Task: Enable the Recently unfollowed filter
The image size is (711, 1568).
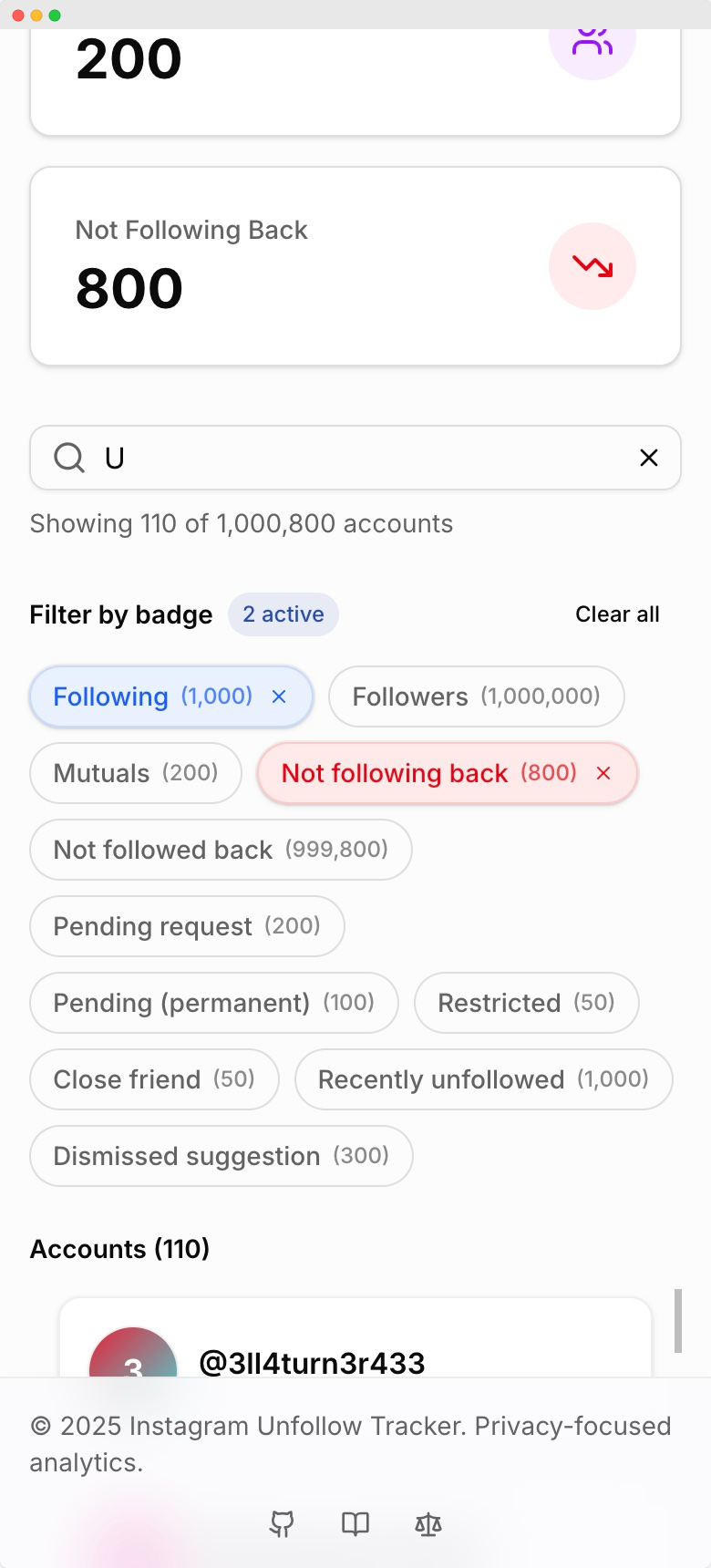Action: (x=483, y=1079)
